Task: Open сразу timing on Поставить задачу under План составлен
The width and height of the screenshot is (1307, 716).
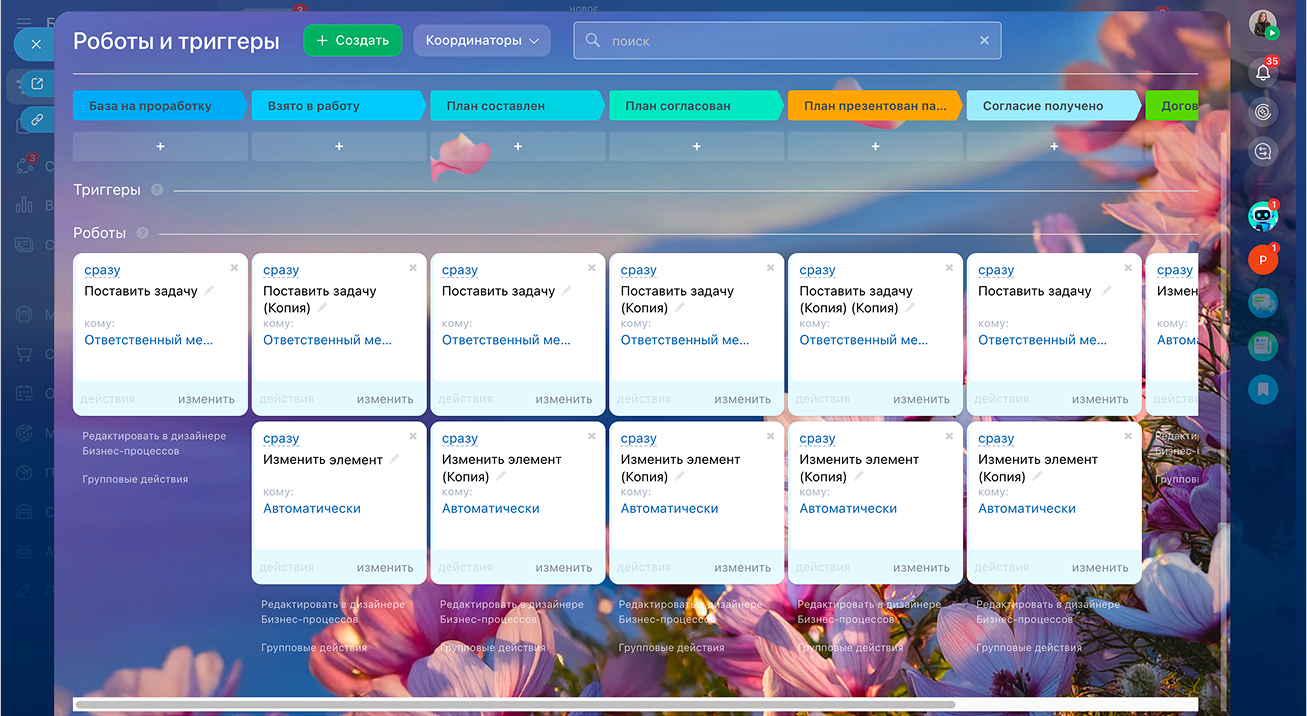Action: pos(460,270)
